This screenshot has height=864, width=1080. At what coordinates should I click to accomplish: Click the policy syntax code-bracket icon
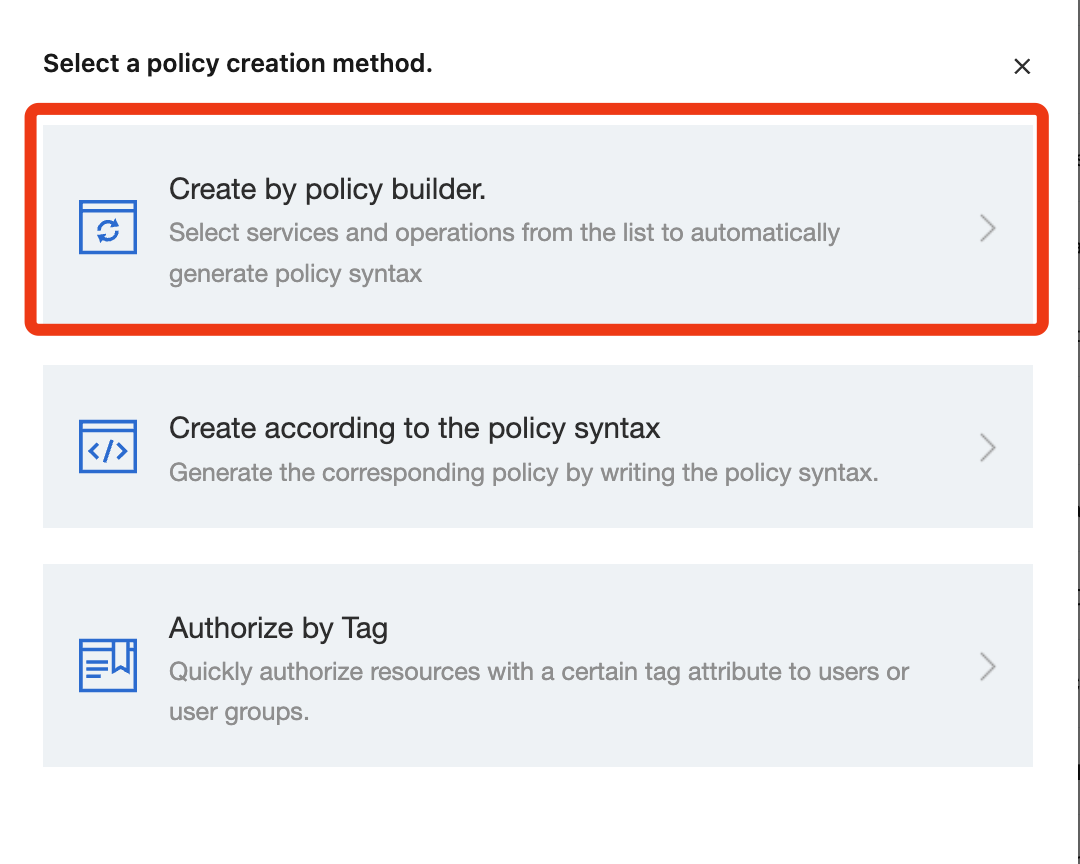click(x=108, y=447)
